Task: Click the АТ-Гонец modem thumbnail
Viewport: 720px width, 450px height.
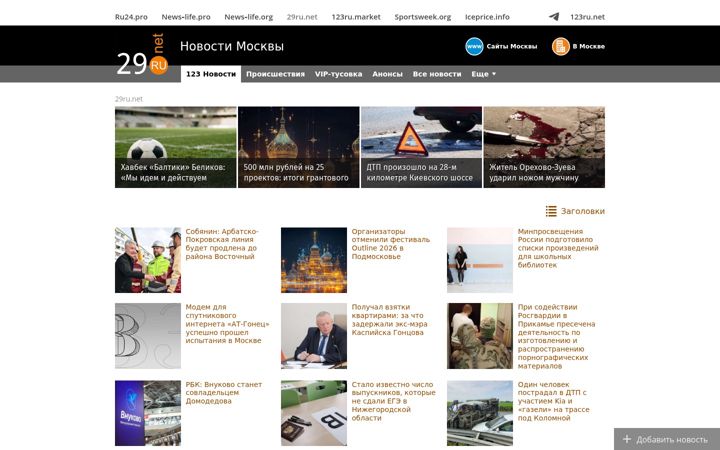Action: click(148, 336)
